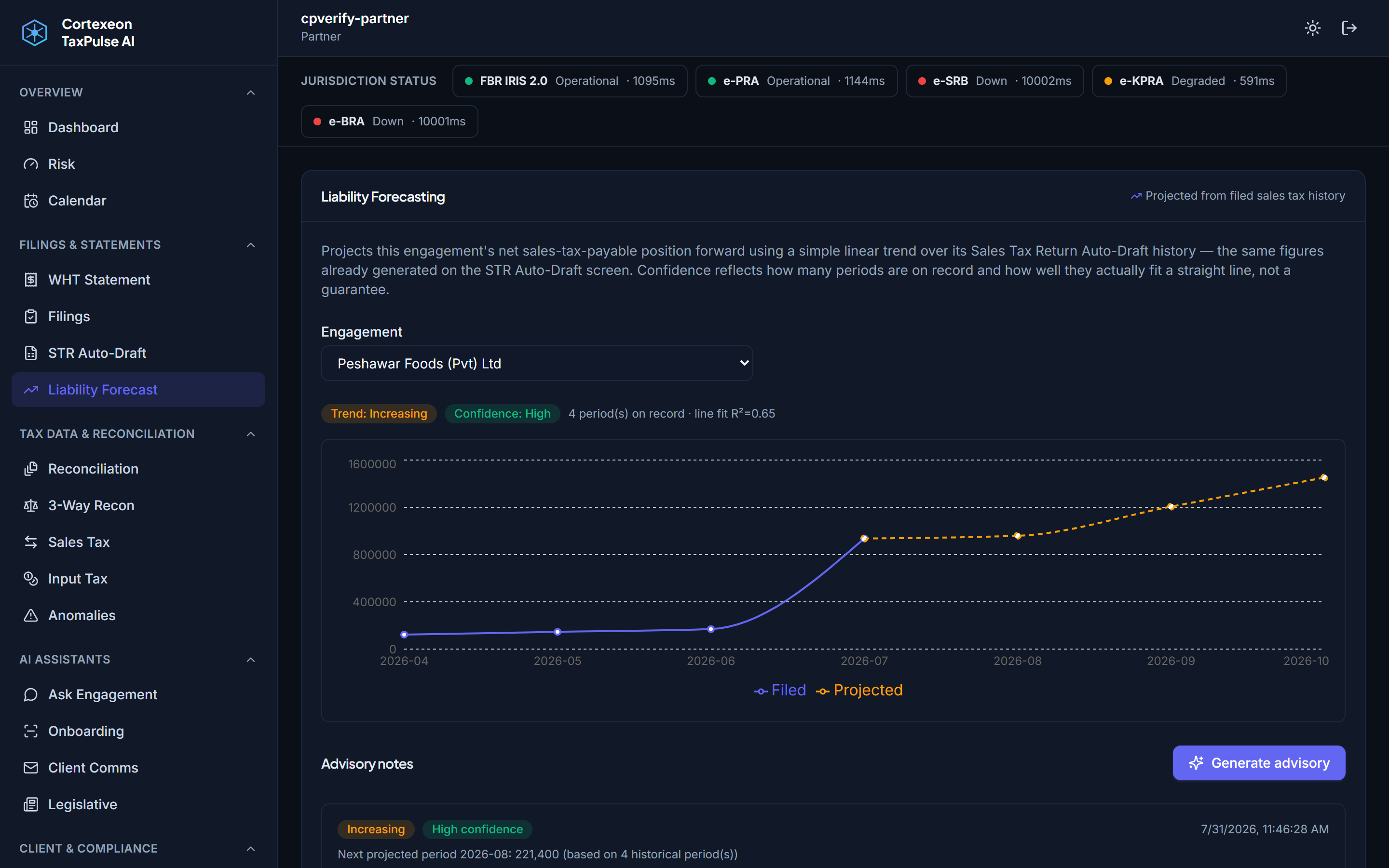Click the trend icon beside 'Projected from filed'
The image size is (1389, 868).
(1136, 196)
